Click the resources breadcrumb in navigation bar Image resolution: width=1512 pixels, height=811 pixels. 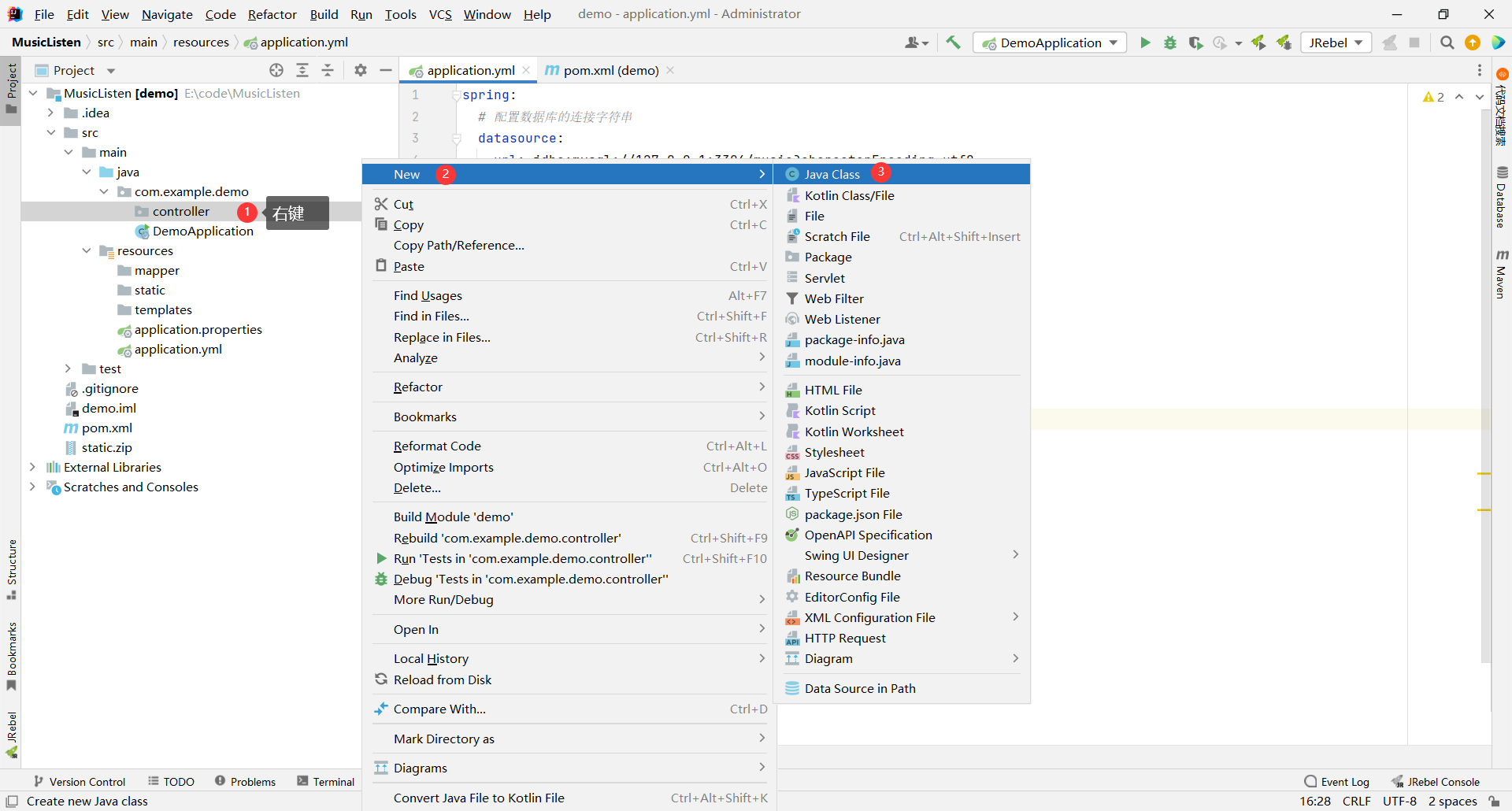[201, 43]
